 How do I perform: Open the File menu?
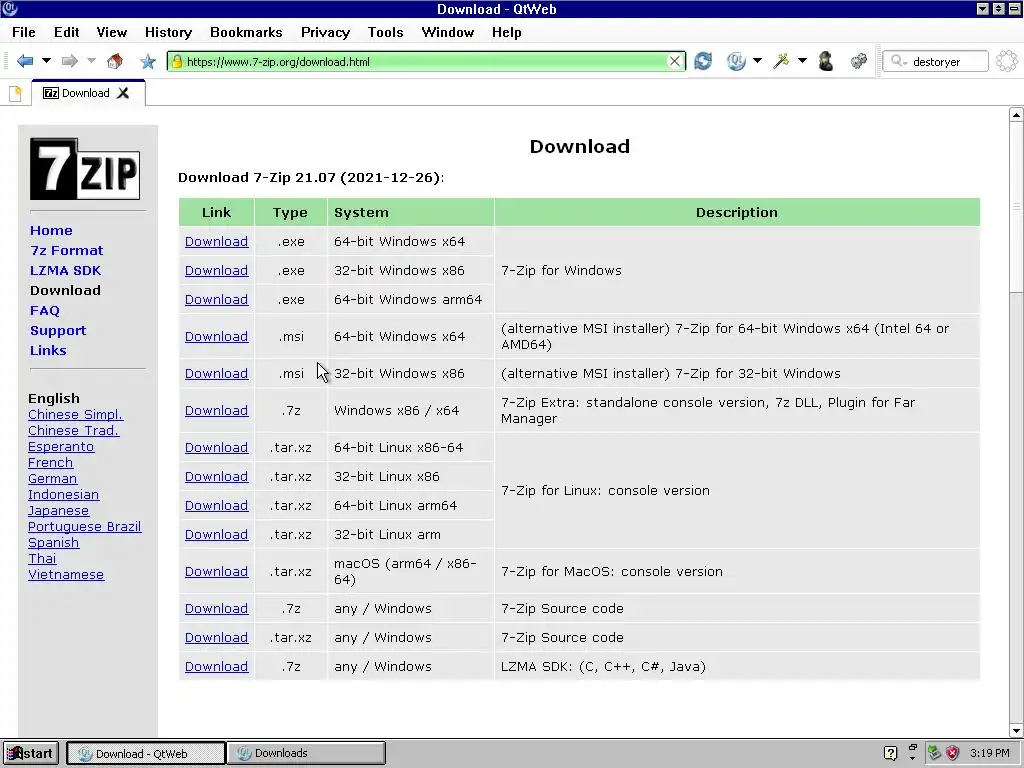tap(24, 32)
